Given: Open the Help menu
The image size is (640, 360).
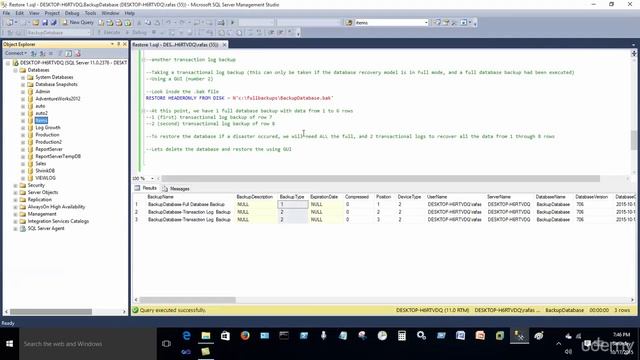Looking at the screenshot, I should point(129,13).
